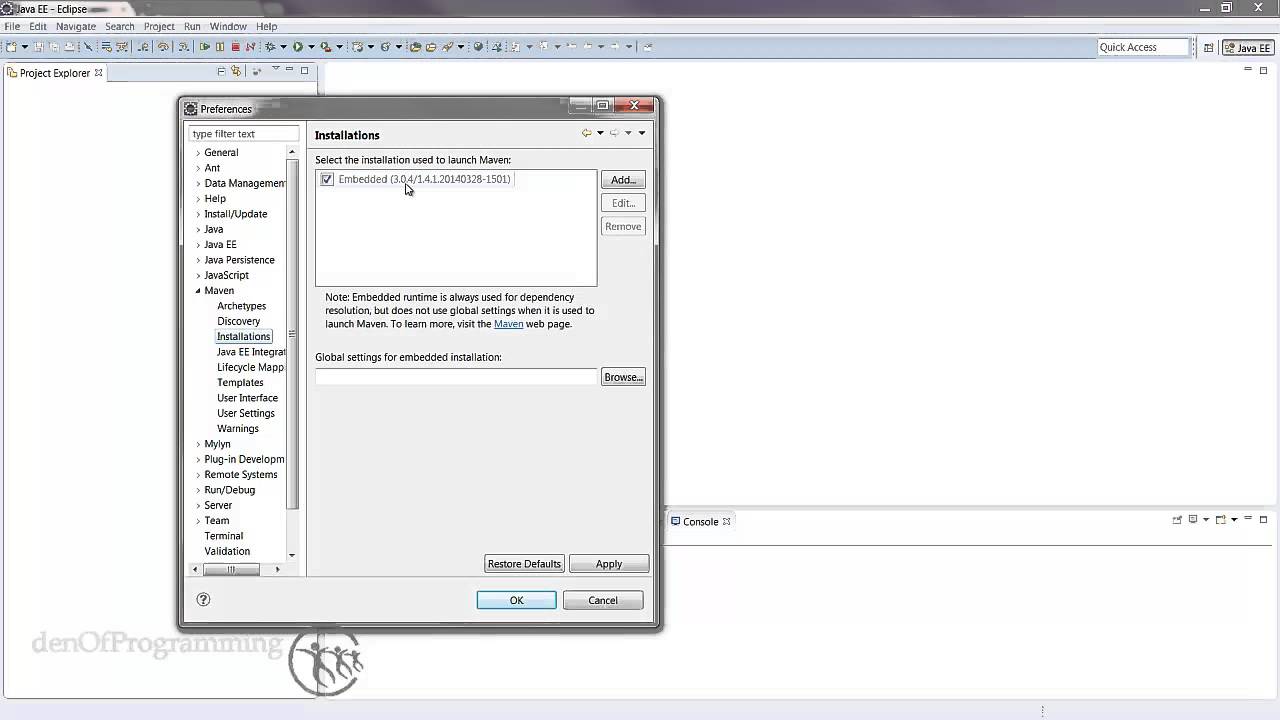Click the Global settings path field

pos(456,377)
